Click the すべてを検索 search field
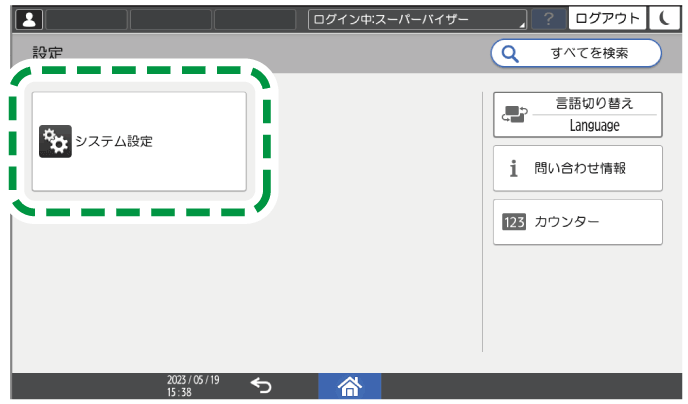The height and width of the screenshot is (404, 688). (x=576, y=54)
